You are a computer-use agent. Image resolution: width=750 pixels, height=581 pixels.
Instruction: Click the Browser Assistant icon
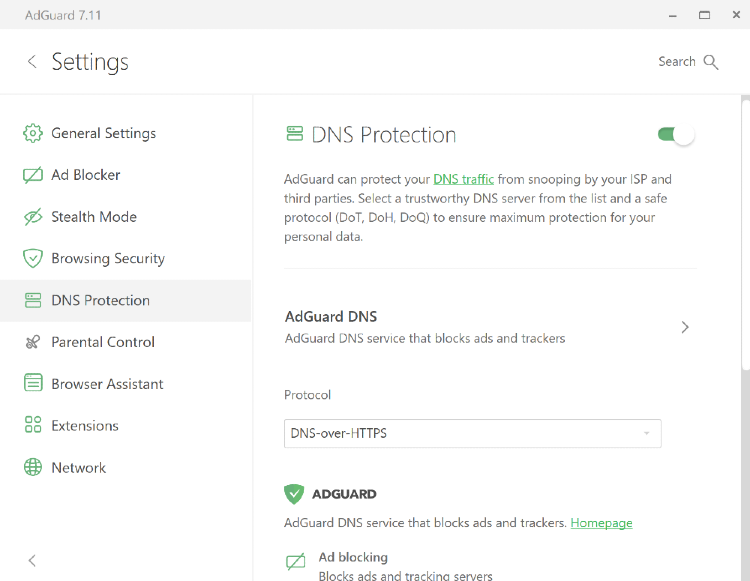pyautogui.click(x=33, y=384)
